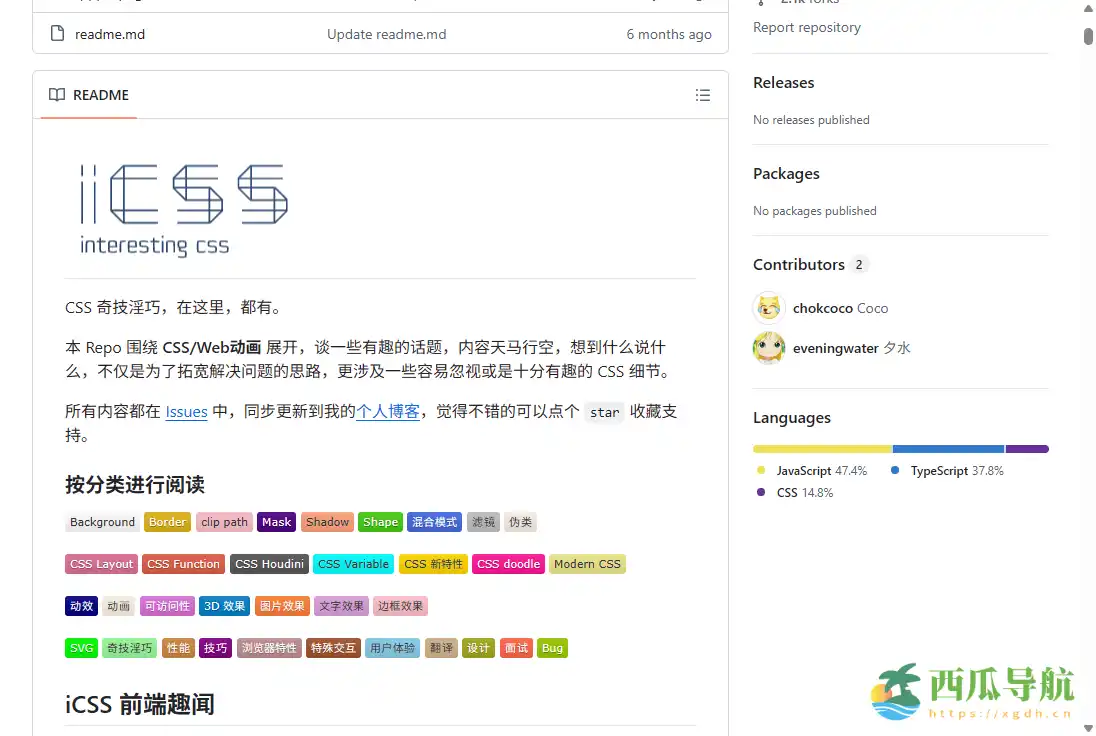The width and height of the screenshot is (1096, 736).
Task: Click the yellow JavaScript language dot
Action: pos(761,470)
